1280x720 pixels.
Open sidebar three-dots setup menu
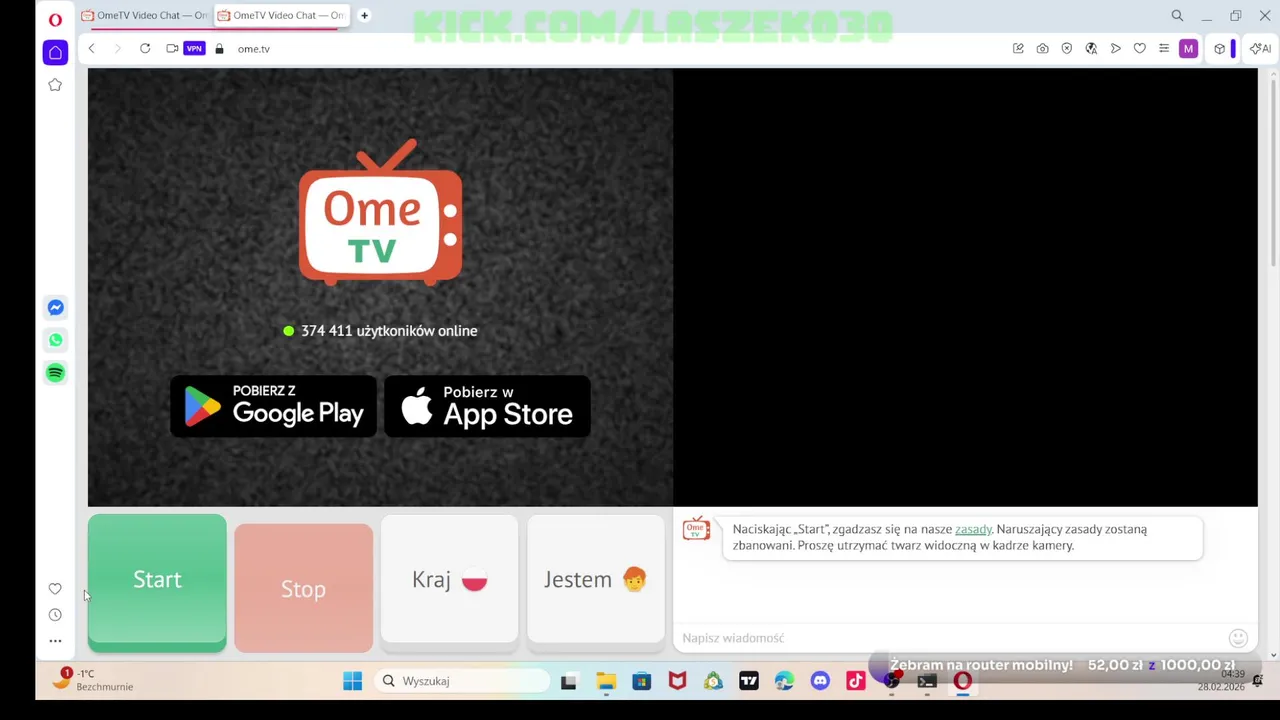tap(55, 641)
